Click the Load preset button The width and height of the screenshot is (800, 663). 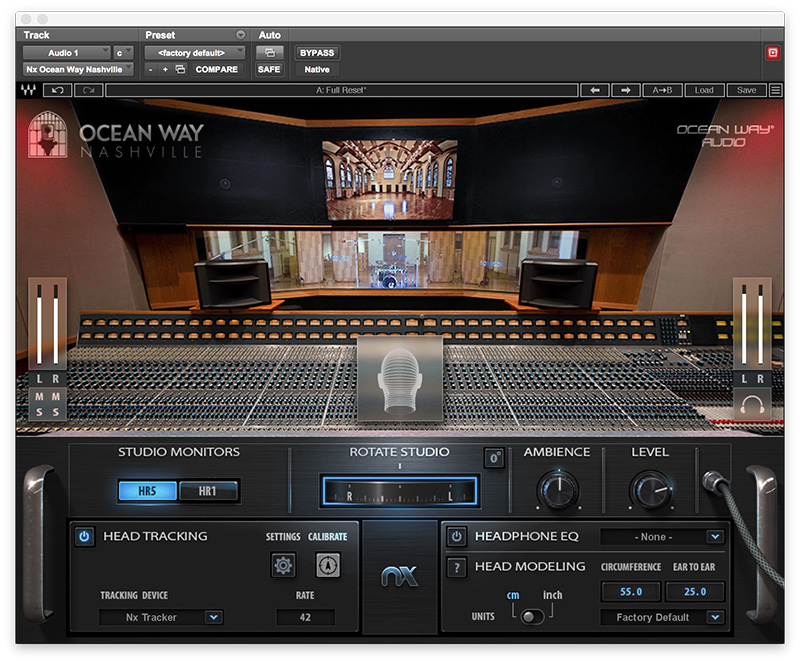704,90
